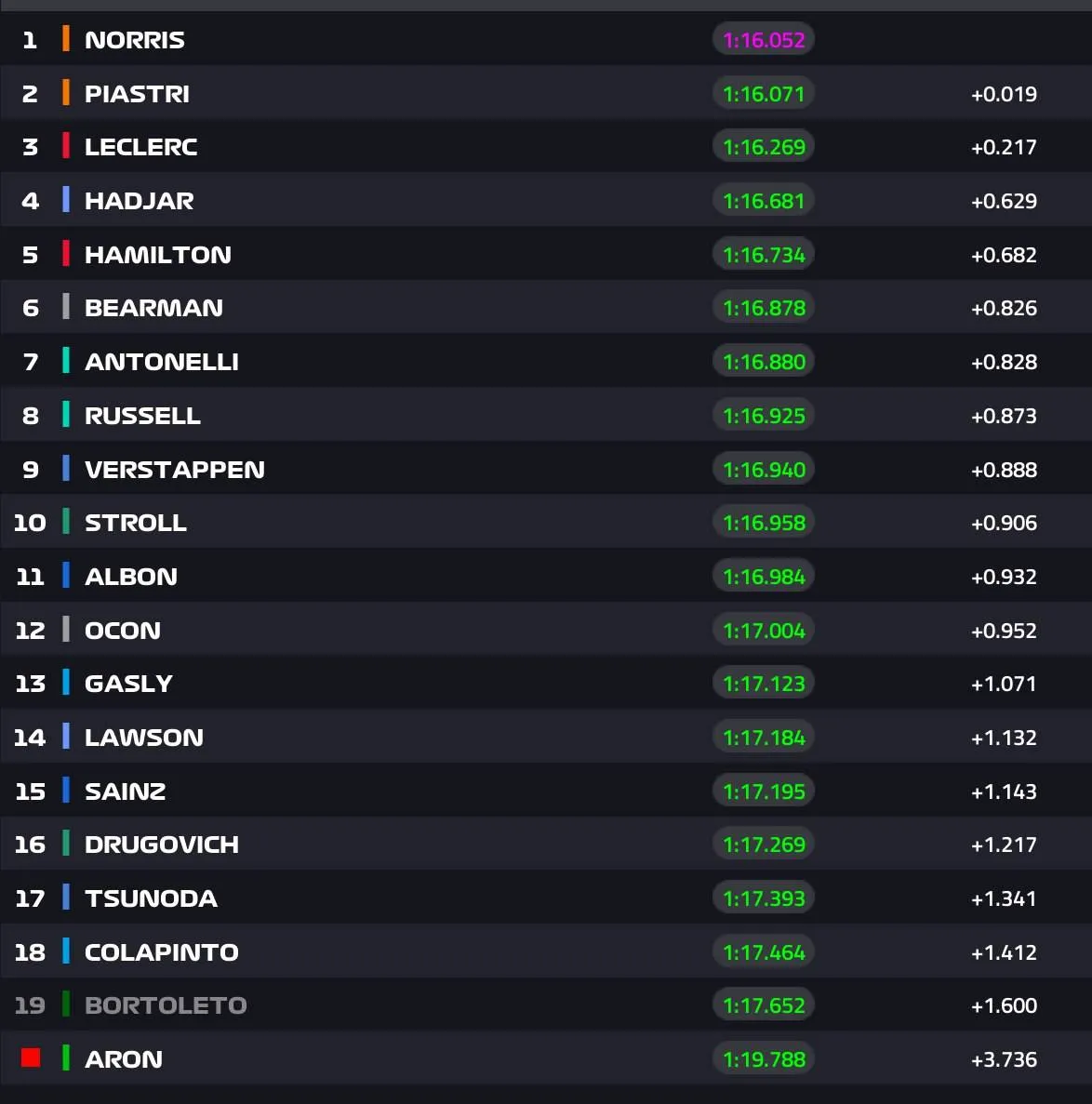
Task: Select Norris's purple 1:16.052 lap time
Action: pyautogui.click(x=764, y=39)
